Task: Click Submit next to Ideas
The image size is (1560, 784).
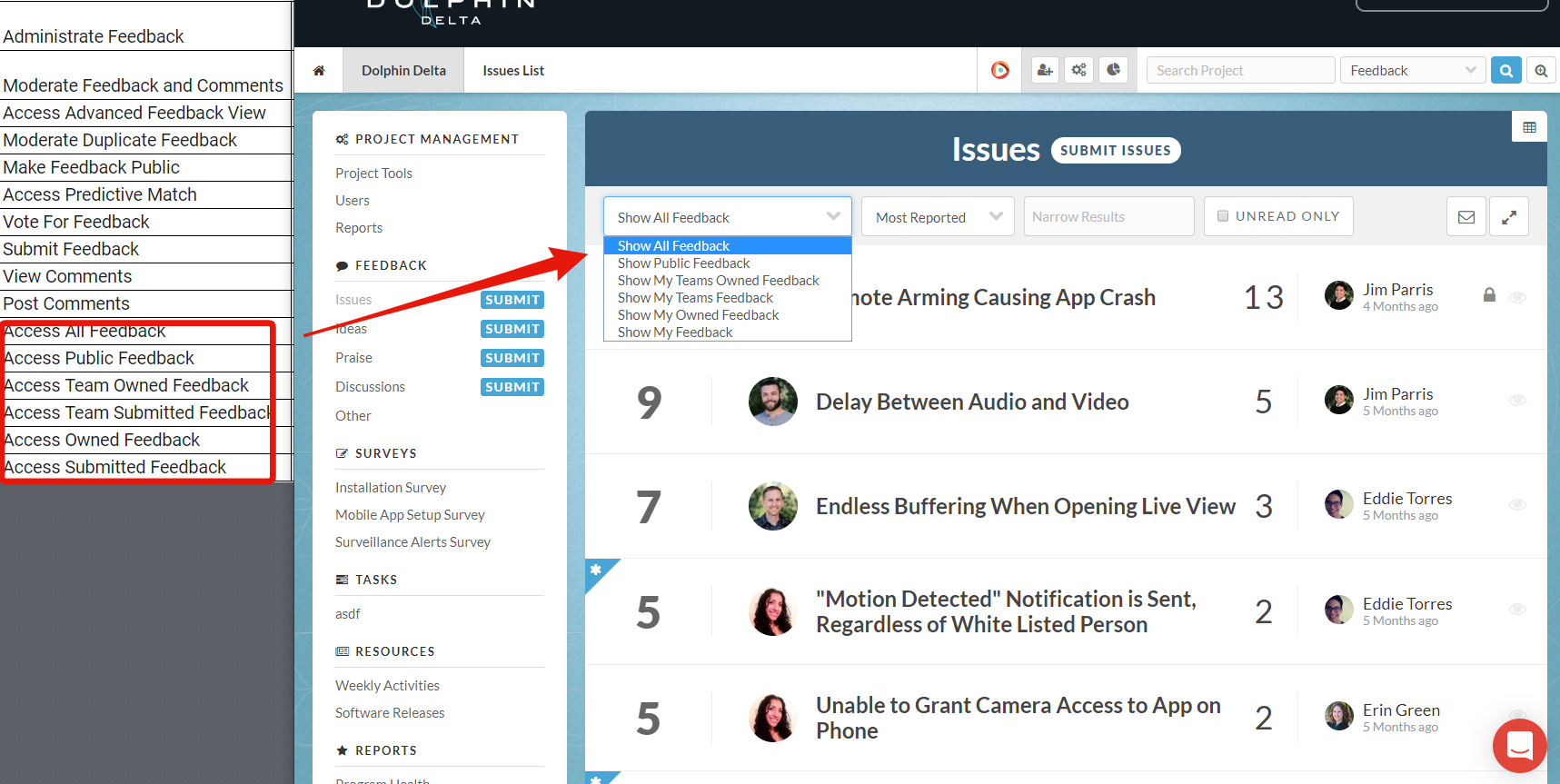Action: click(512, 329)
